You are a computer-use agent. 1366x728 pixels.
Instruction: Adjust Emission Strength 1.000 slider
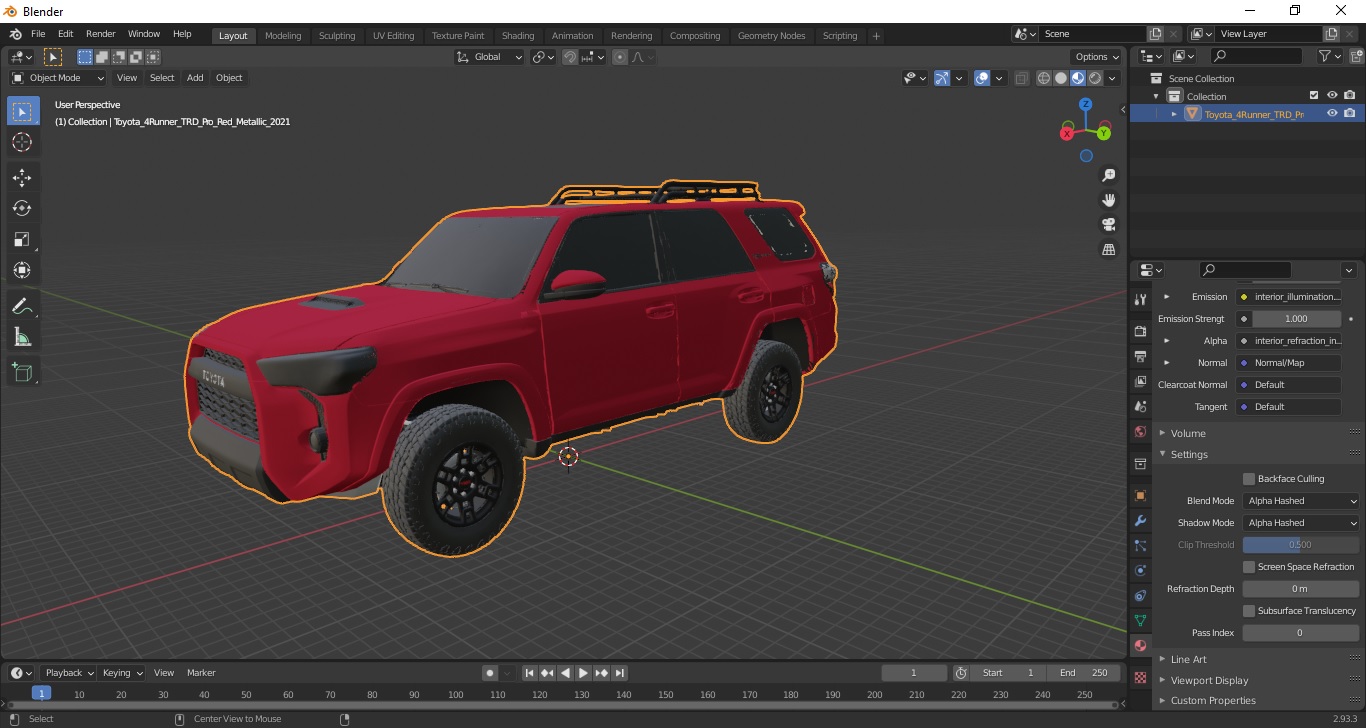click(x=1295, y=319)
